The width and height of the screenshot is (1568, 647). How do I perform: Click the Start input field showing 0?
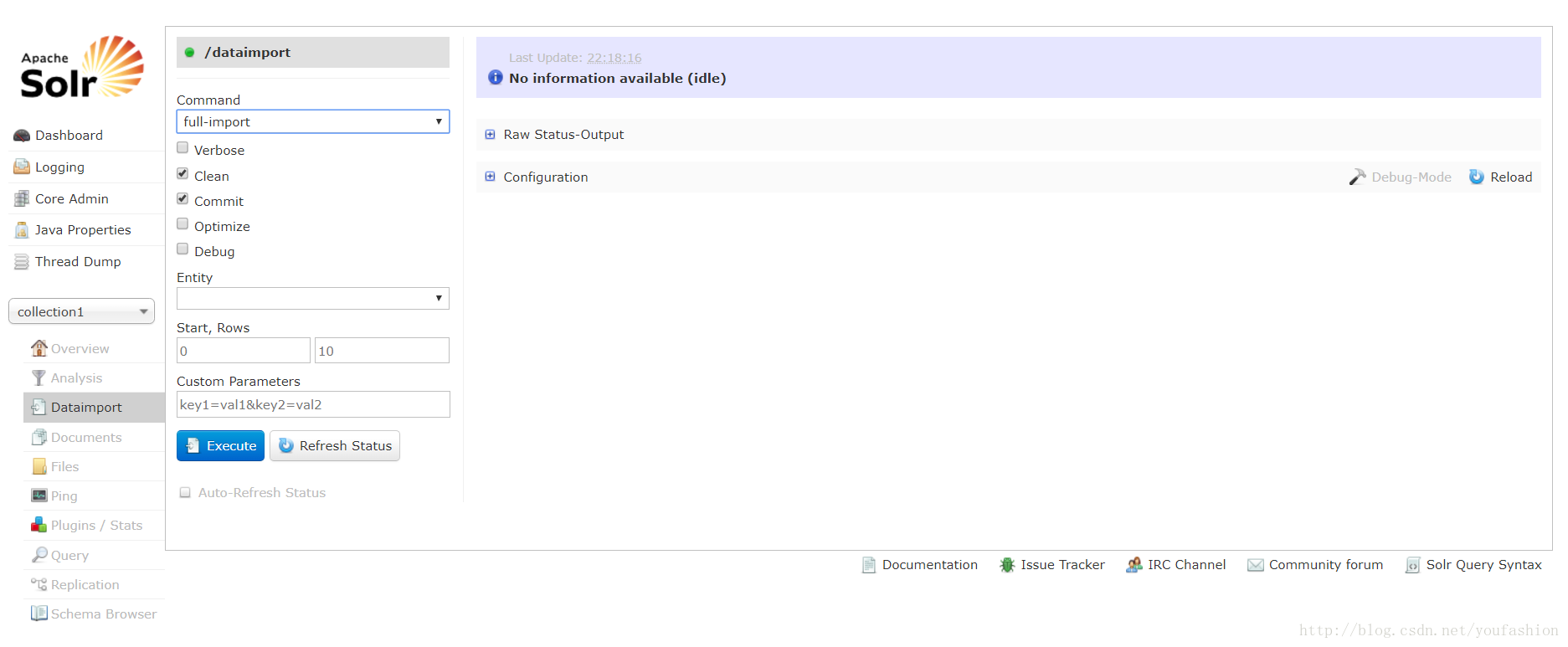[x=244, y=351]
